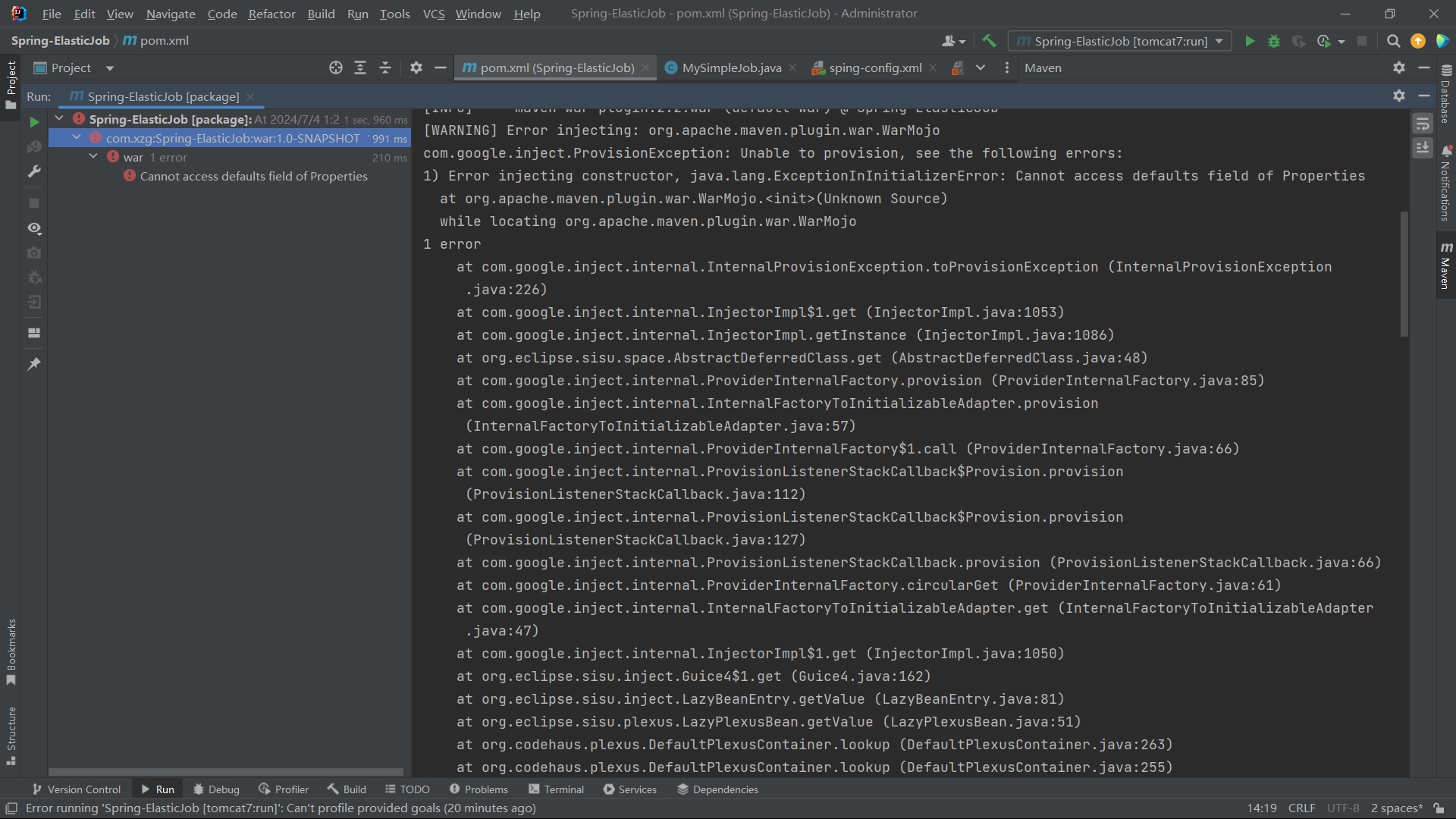
Task: Click the orange IDE update arrow icon
Action: (x=1417, y=41)
